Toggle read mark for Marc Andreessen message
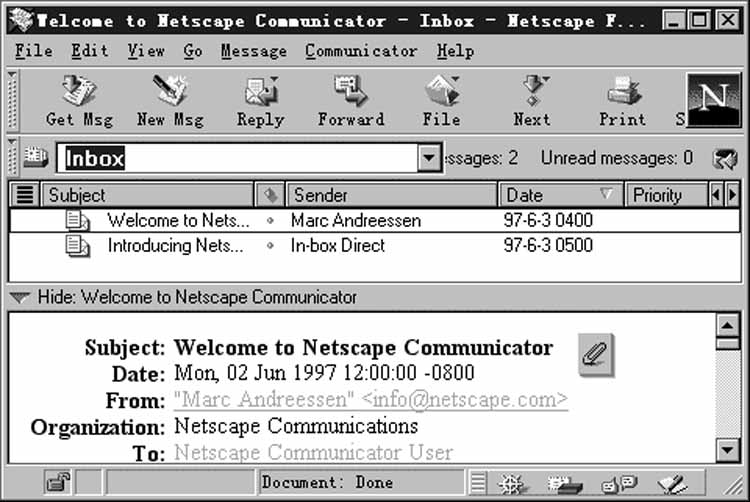Image resolution: width=750 pixels, height=502 pixels. coord(270,221)
